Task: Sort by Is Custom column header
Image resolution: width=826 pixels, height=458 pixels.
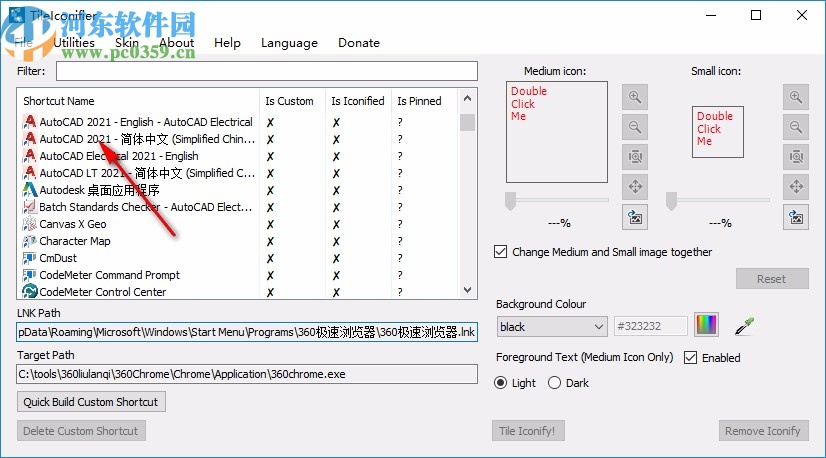Action: pos(292,101)
